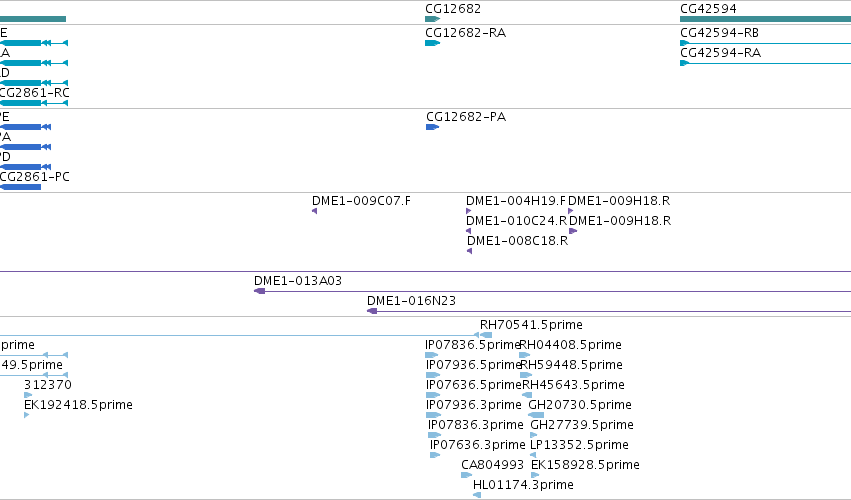Click the CG42594 gene bar
This screenshot has width=851, height=500.
point(765,19)
